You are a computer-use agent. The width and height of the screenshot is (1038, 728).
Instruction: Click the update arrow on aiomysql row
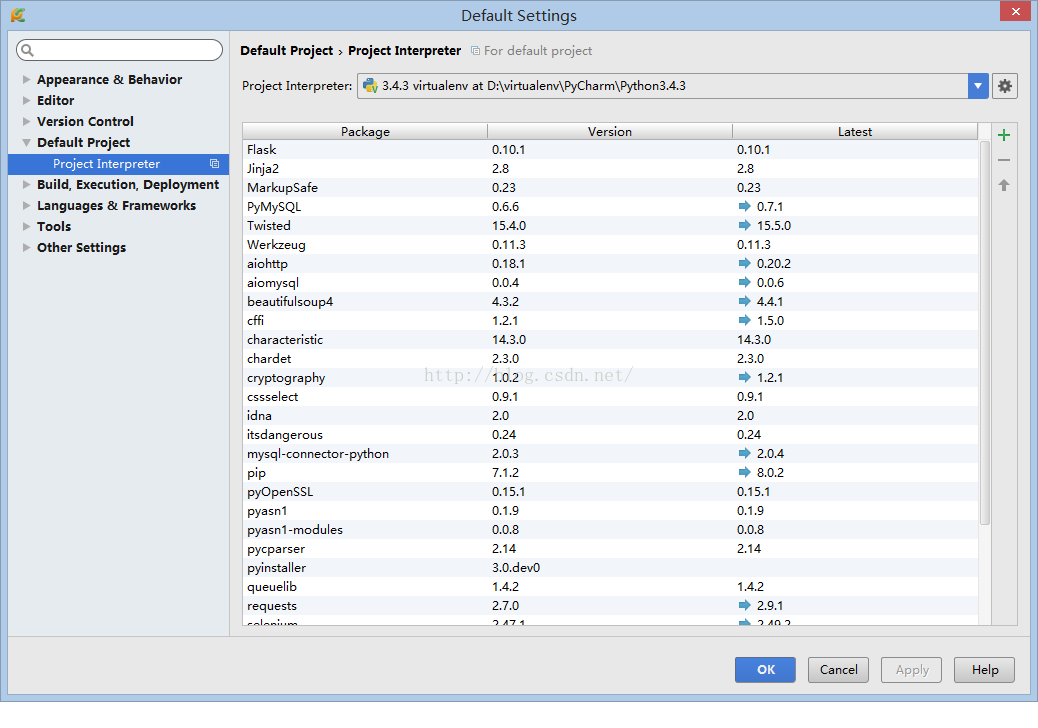[x=744, y=283]
